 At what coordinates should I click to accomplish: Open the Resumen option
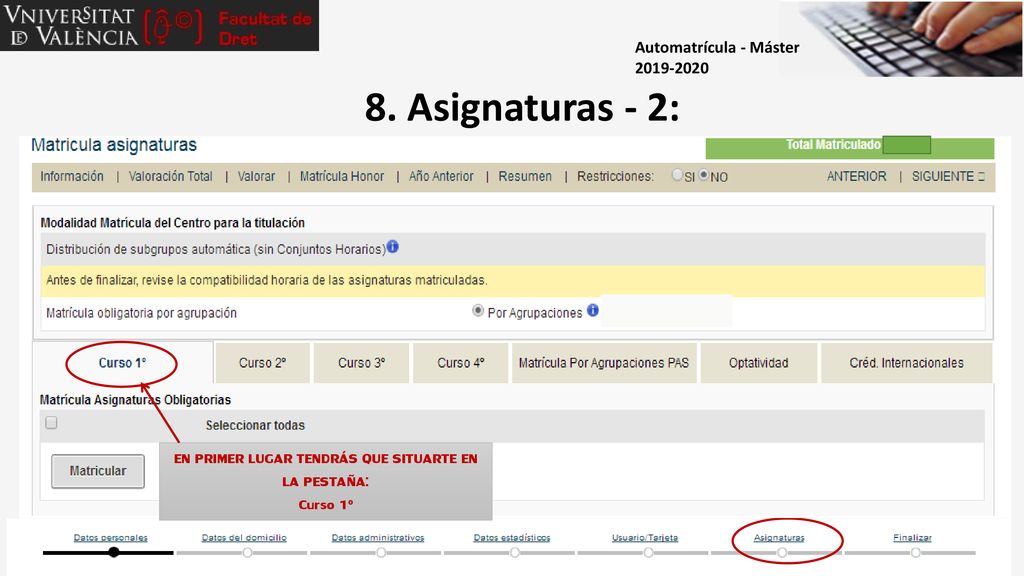pyautogui.click(x=525, y=176)
